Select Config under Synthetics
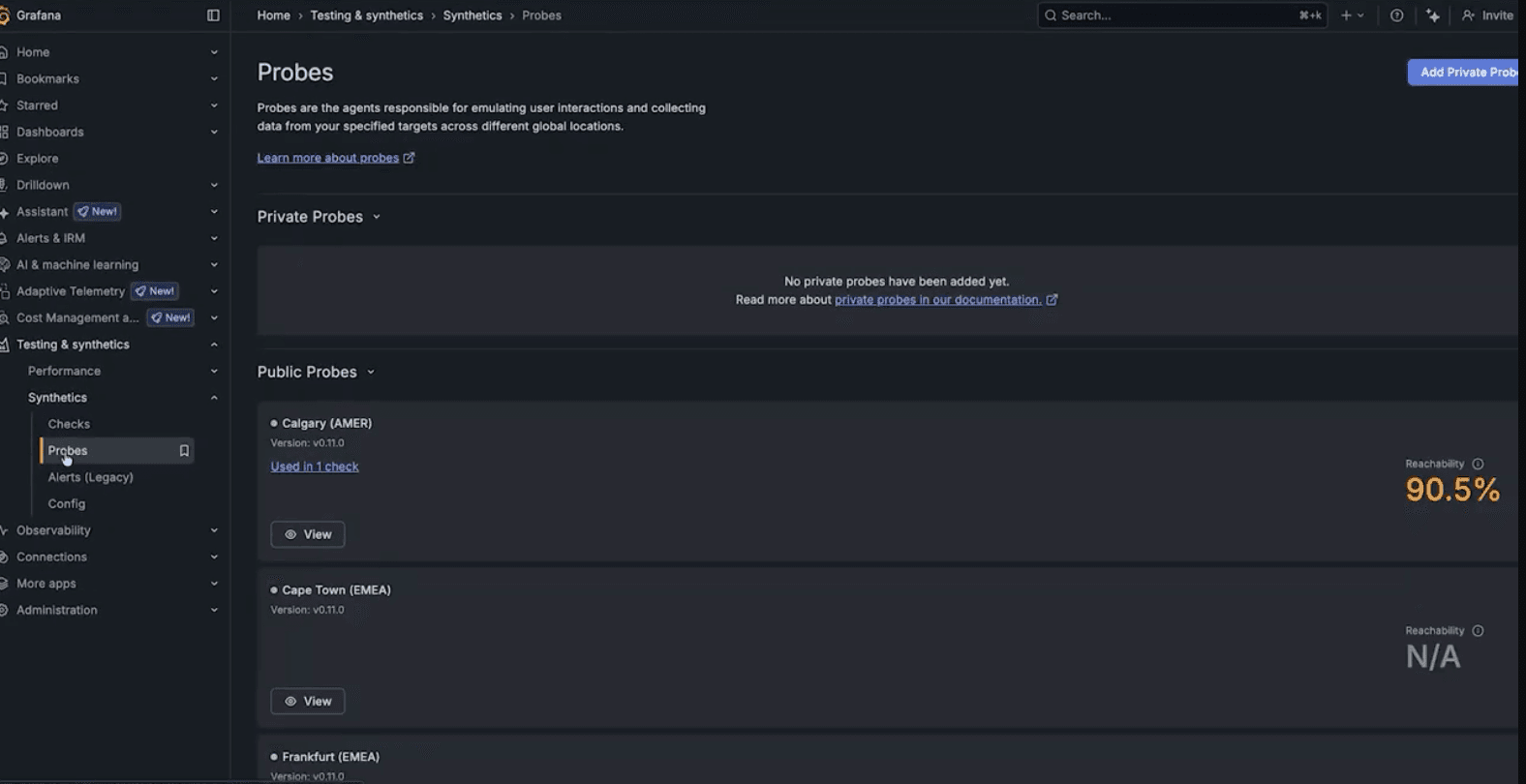Screen dimensions: 1526x784 pos(67,503)
